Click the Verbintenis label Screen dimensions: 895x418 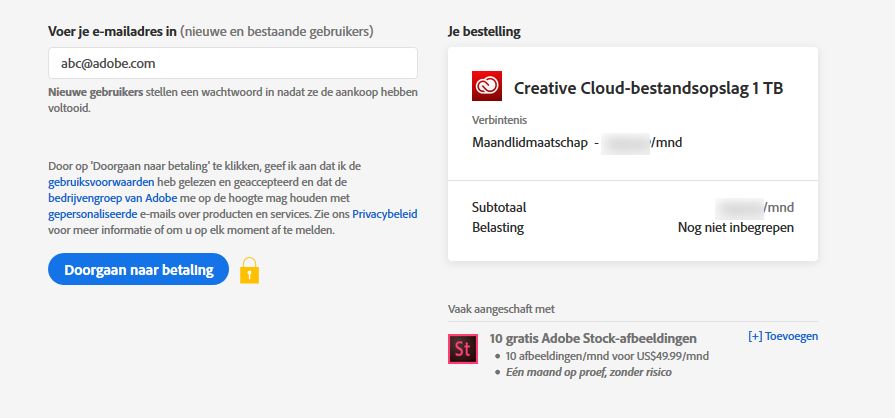[499, 120]
